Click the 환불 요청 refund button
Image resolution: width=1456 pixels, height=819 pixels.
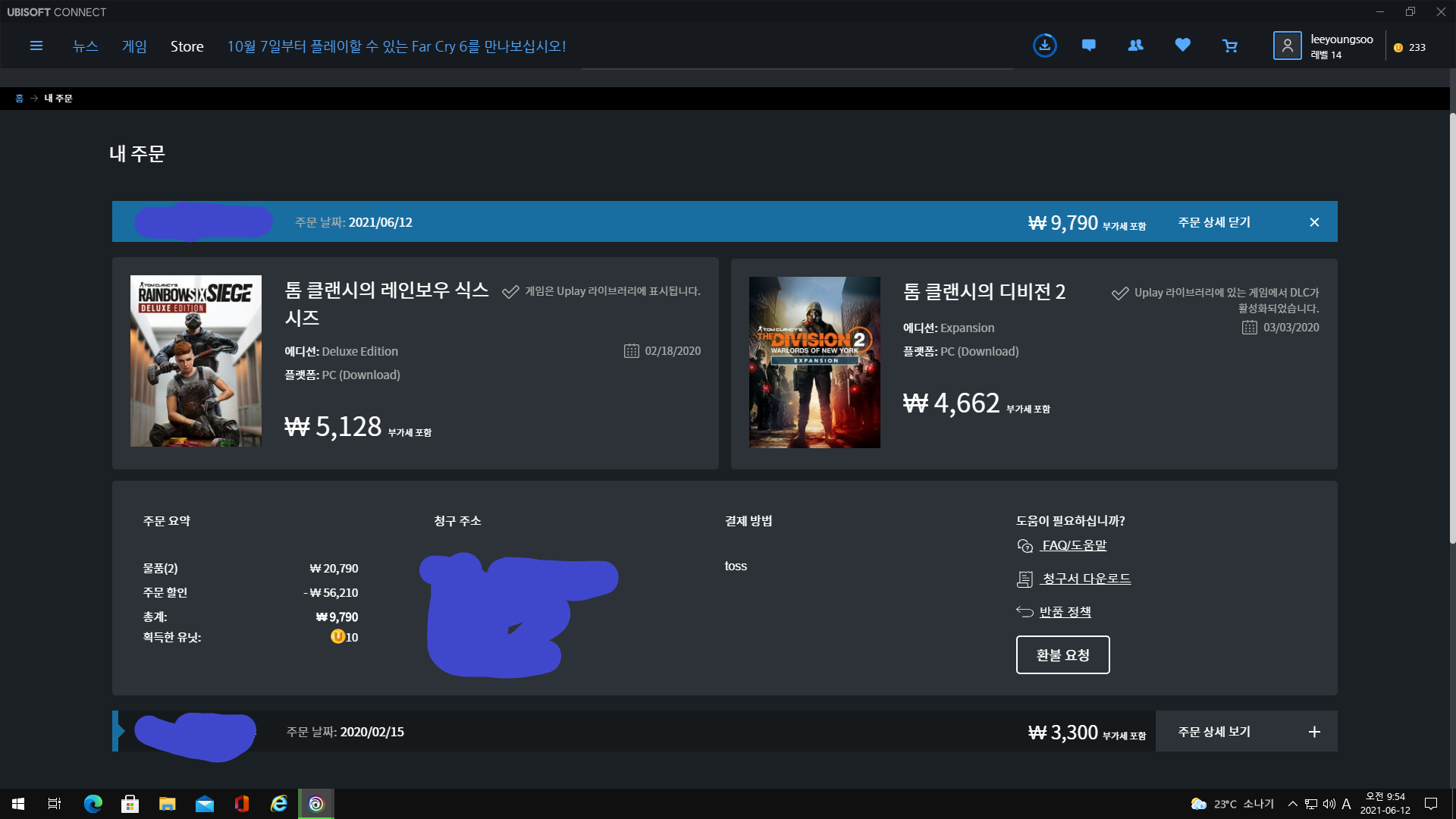[1062, 655]
